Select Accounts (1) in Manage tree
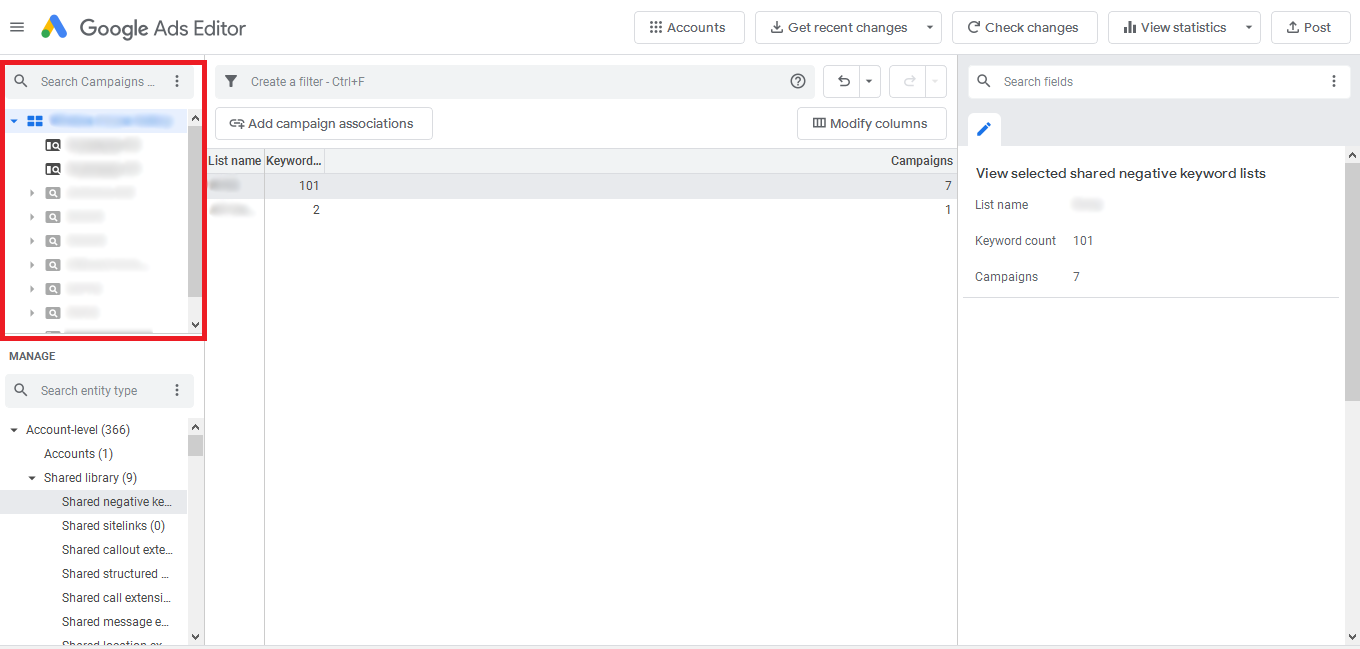Viewport: 1360px width, 649px height. click(x=78, y=454)
